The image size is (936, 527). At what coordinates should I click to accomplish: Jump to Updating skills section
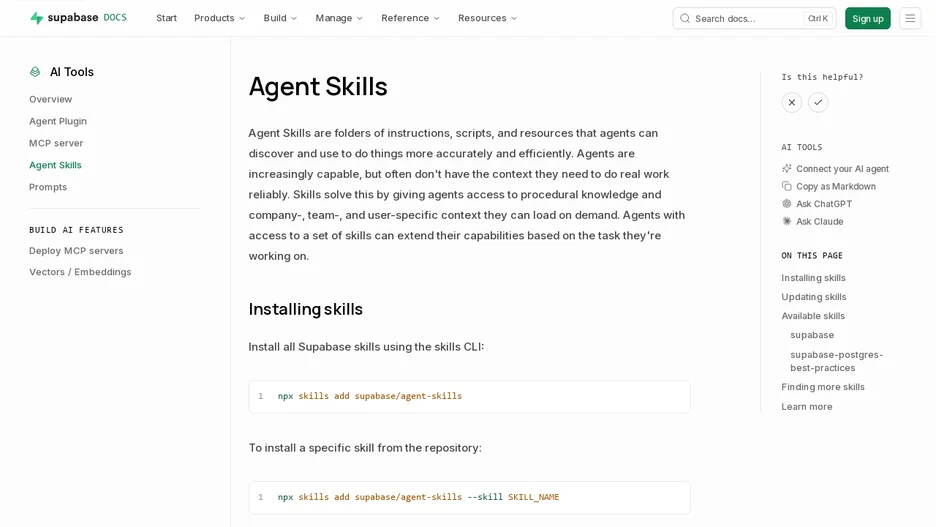[814, 297]
